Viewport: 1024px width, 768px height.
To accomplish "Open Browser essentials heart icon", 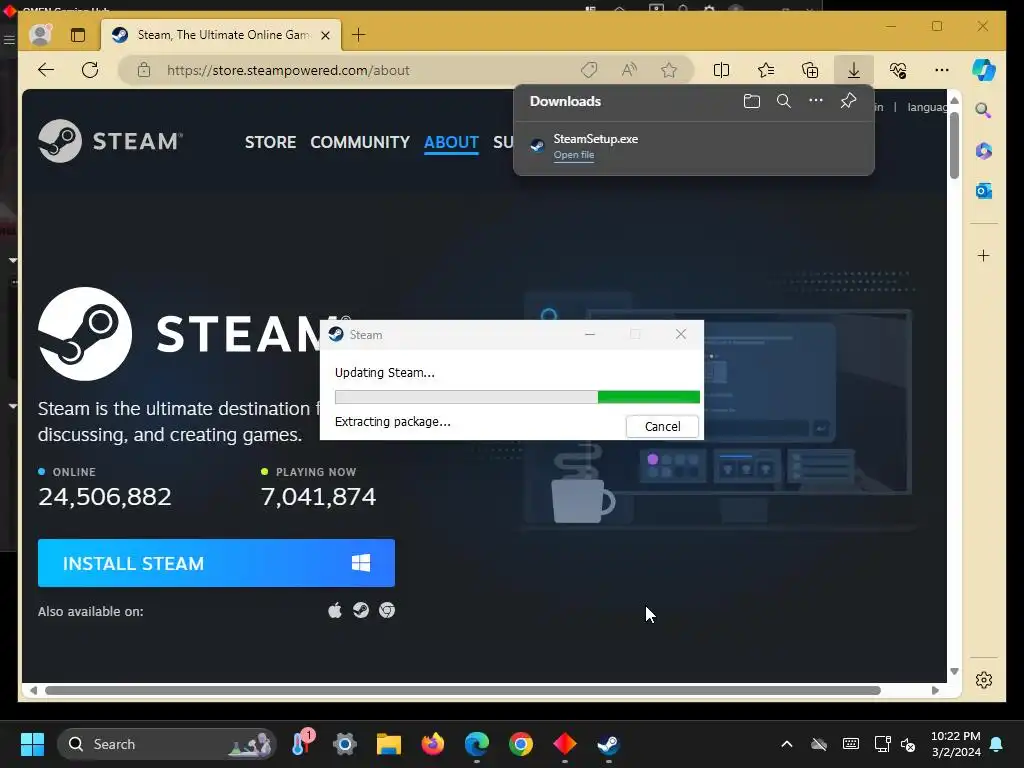I will point(898,70).
